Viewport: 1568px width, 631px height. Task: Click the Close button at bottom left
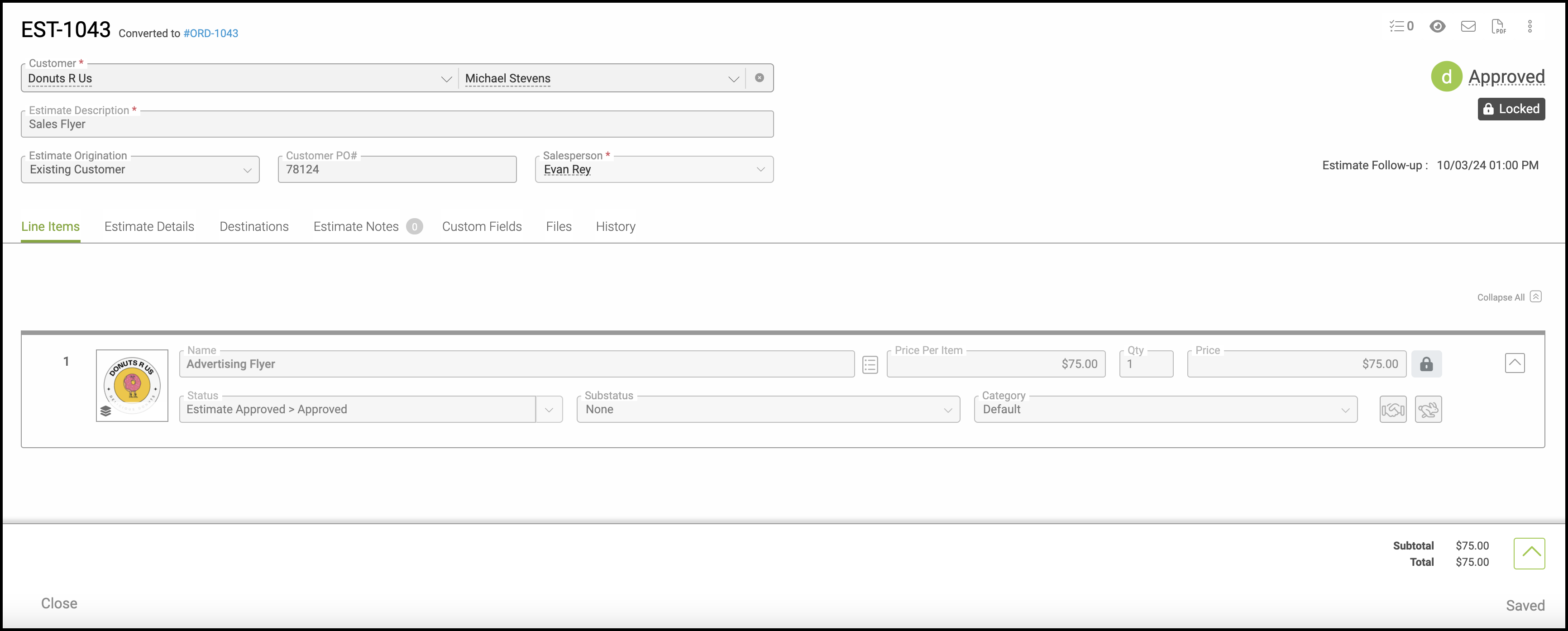(59, 603)
